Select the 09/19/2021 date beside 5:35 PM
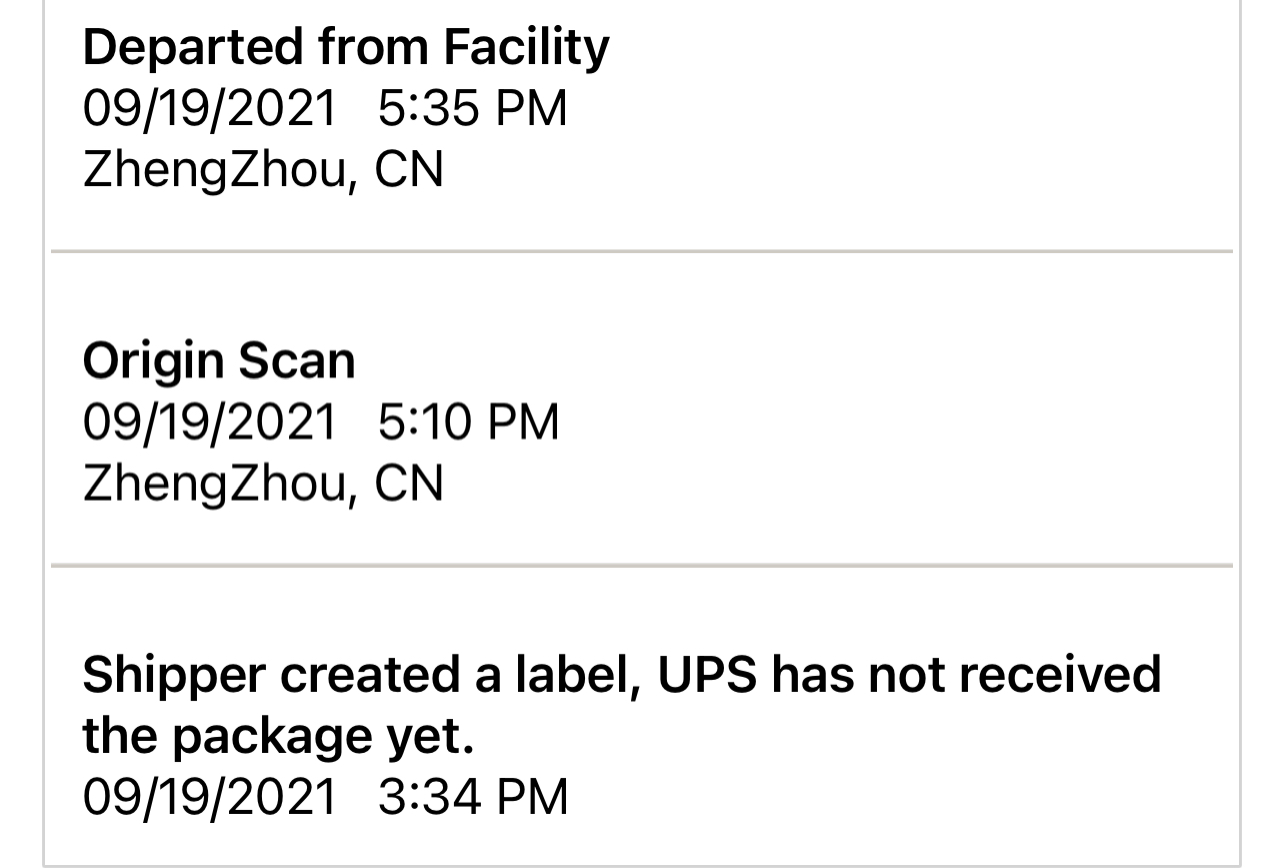Image resolution: width=1284 pixels, height=868 pixels. point(210,108)
